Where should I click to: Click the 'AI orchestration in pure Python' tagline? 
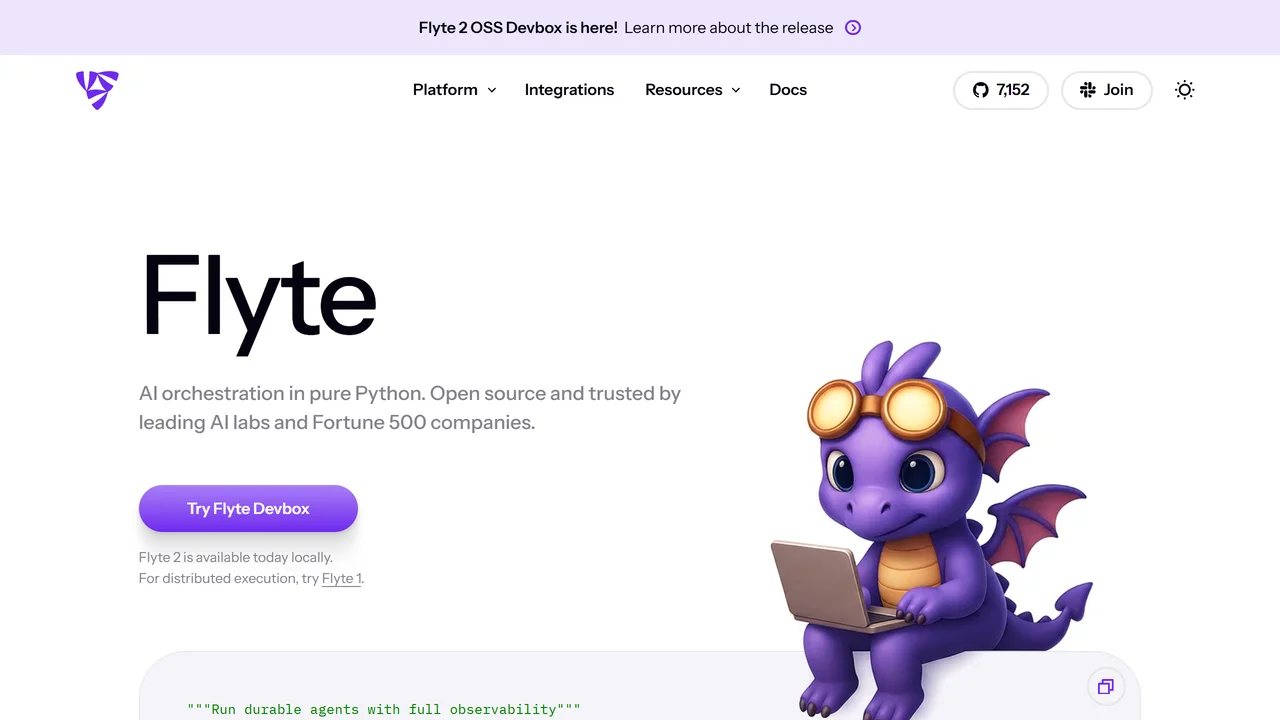click(x=410, y=408)
